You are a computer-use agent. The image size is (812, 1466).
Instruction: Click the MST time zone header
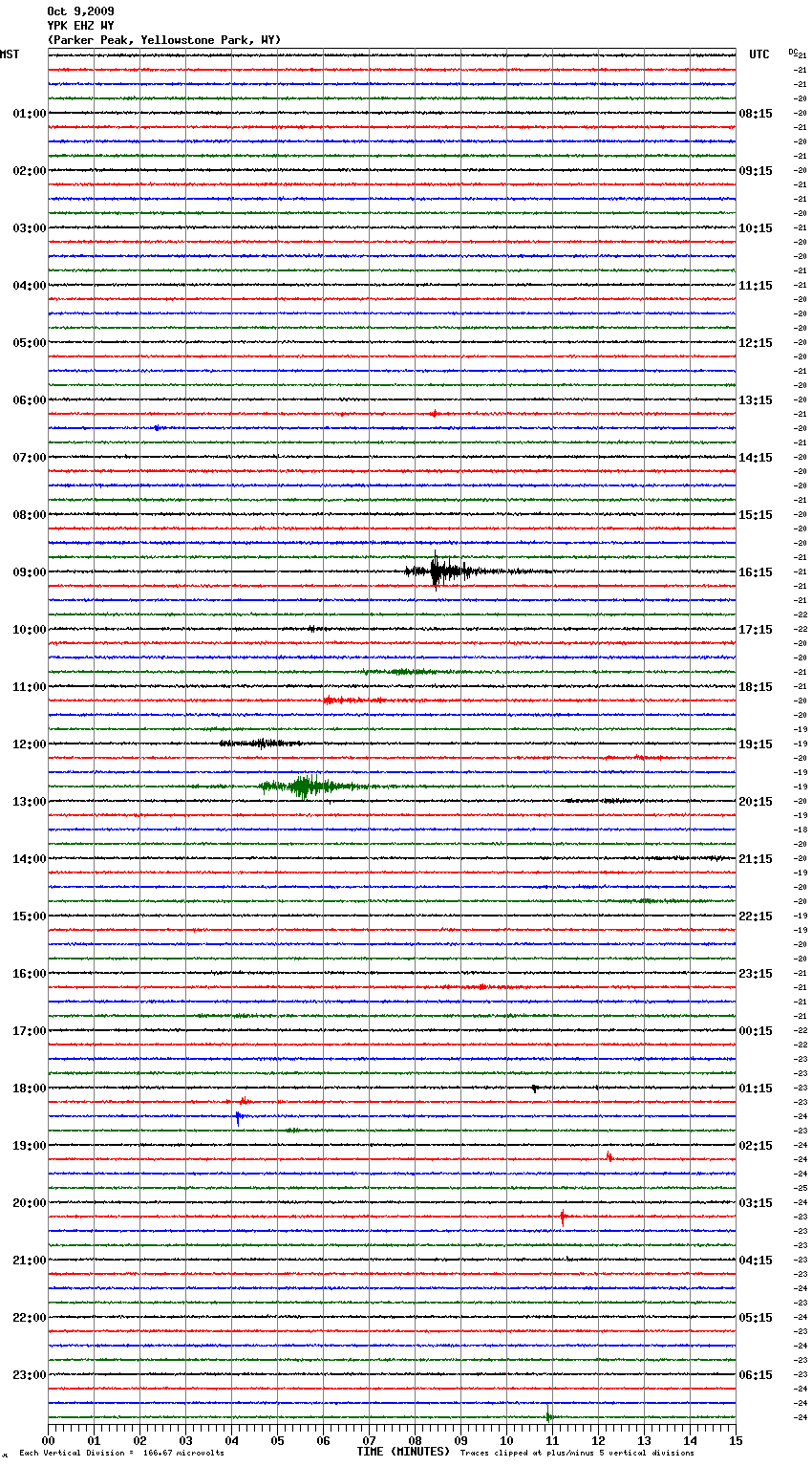10,54
